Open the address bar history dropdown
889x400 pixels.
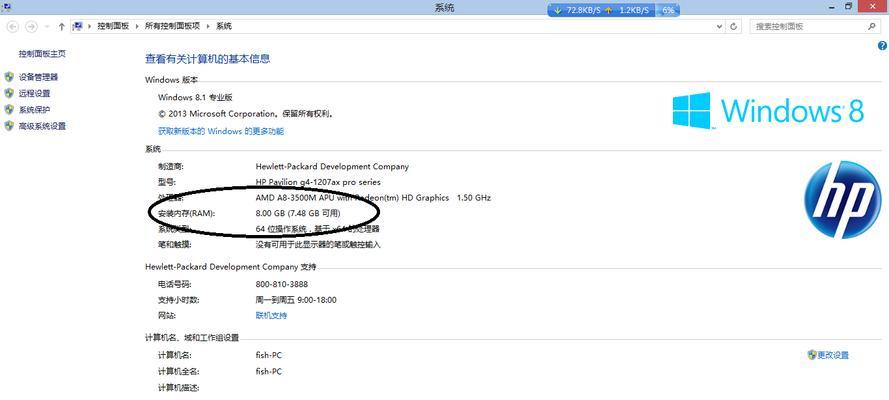point(719,27)
